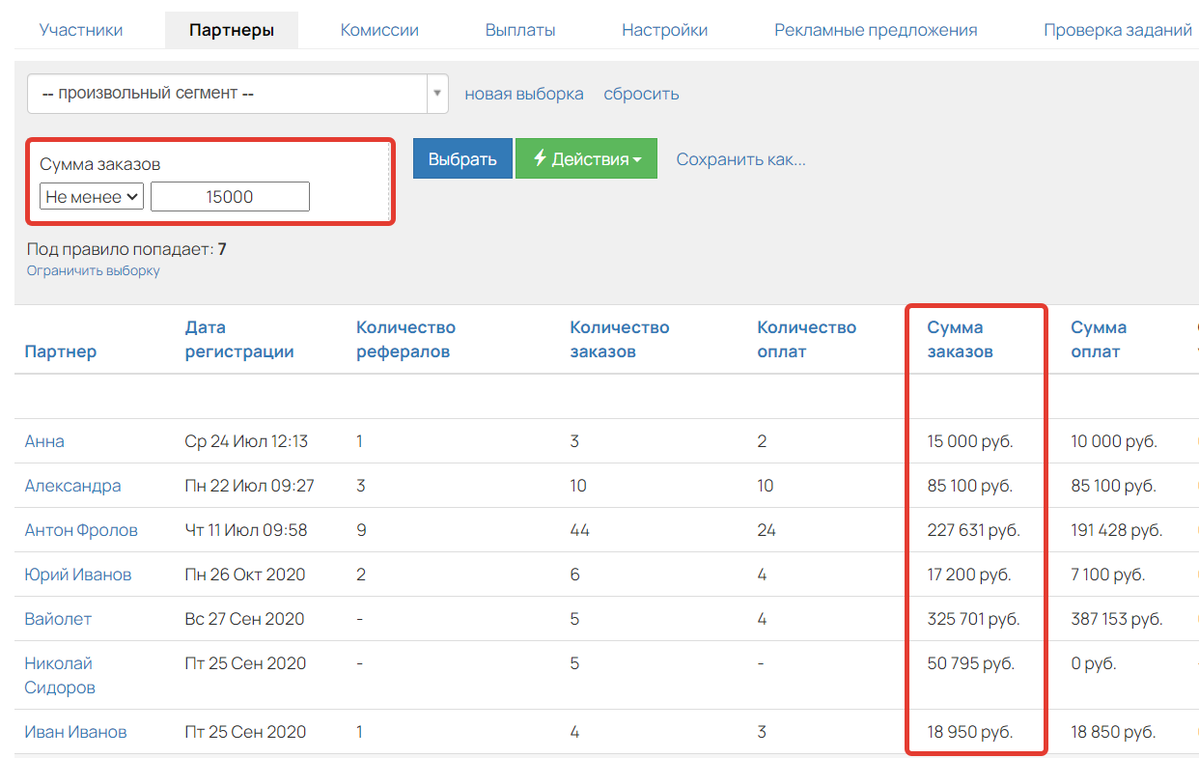Click the date Вс 27 Сен 2020
This screenshot has height=758, width=1199.
pyautogui.click(x=244, y=619)
